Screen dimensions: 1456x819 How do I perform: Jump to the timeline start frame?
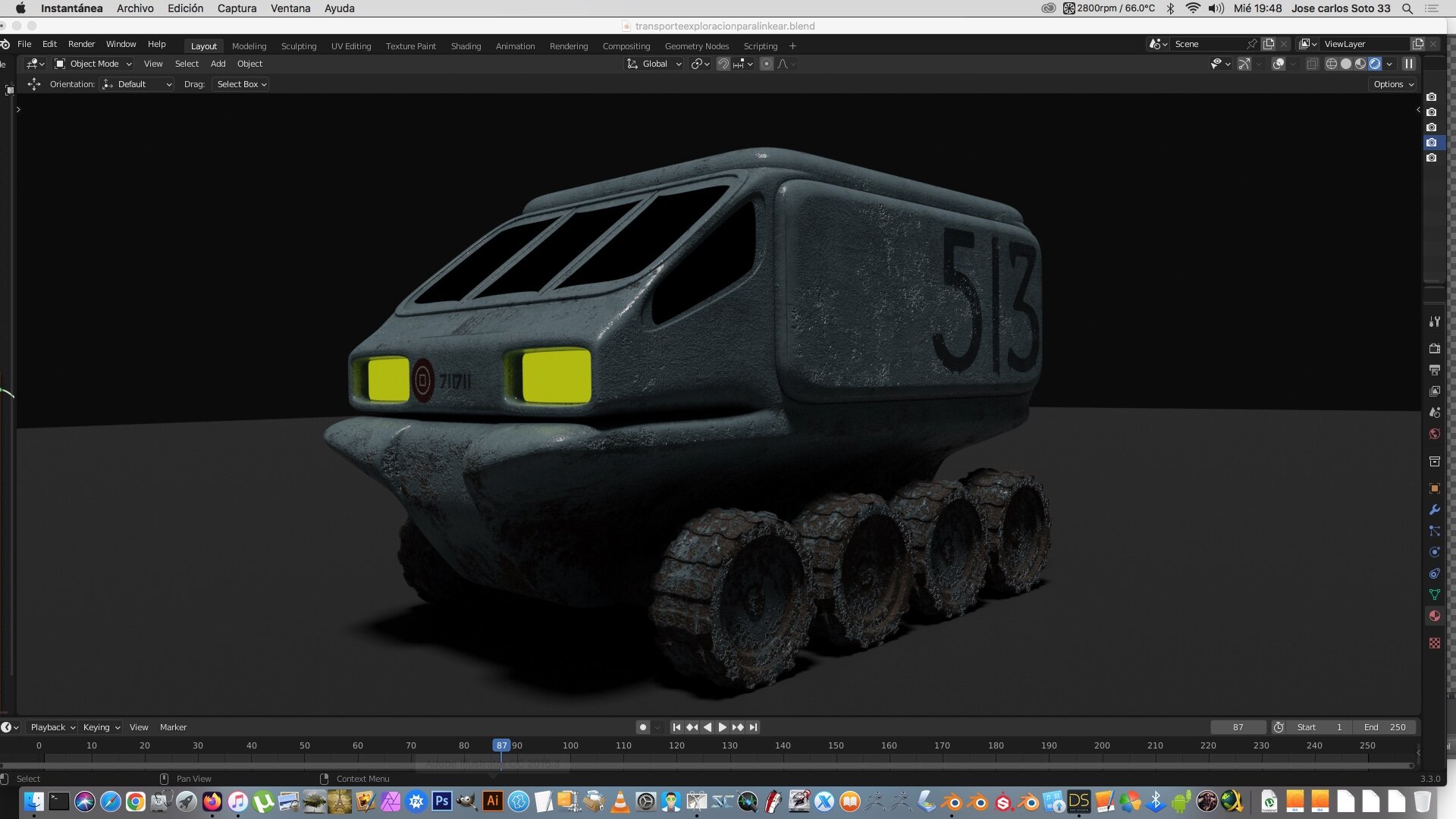click(x=676, y=727)
